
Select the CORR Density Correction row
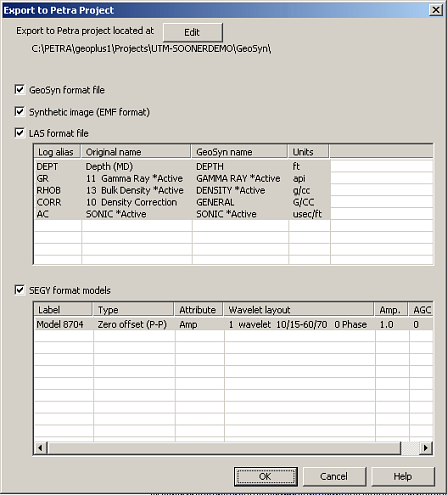(x=183, y=202)
